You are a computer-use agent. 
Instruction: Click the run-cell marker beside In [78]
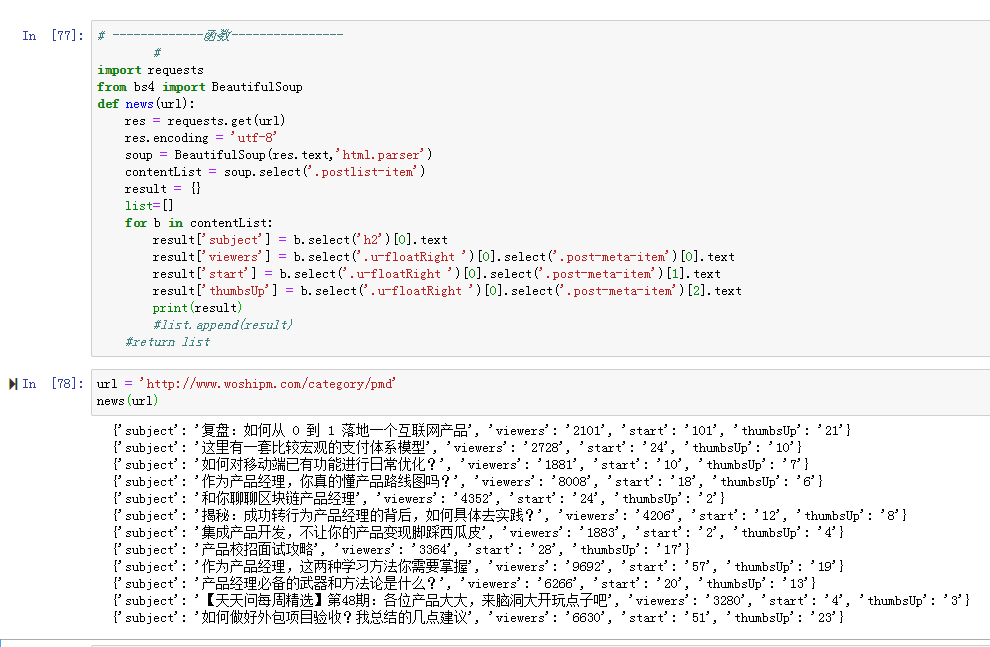point(13,384)
